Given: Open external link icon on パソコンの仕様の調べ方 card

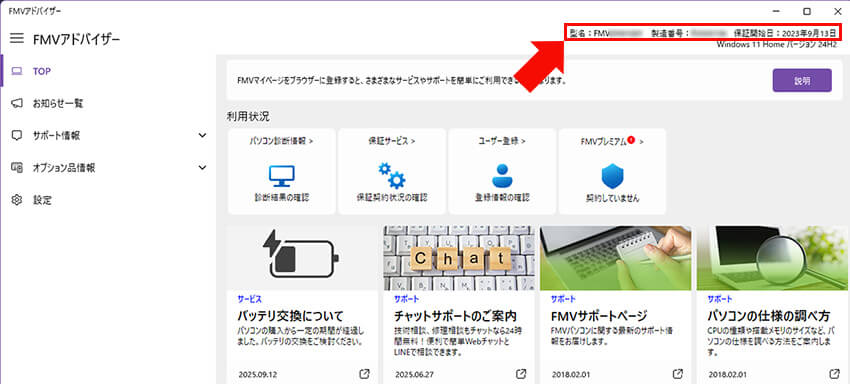Looking at the screenshot, I should pyautogui.click(x=835, y=374).
